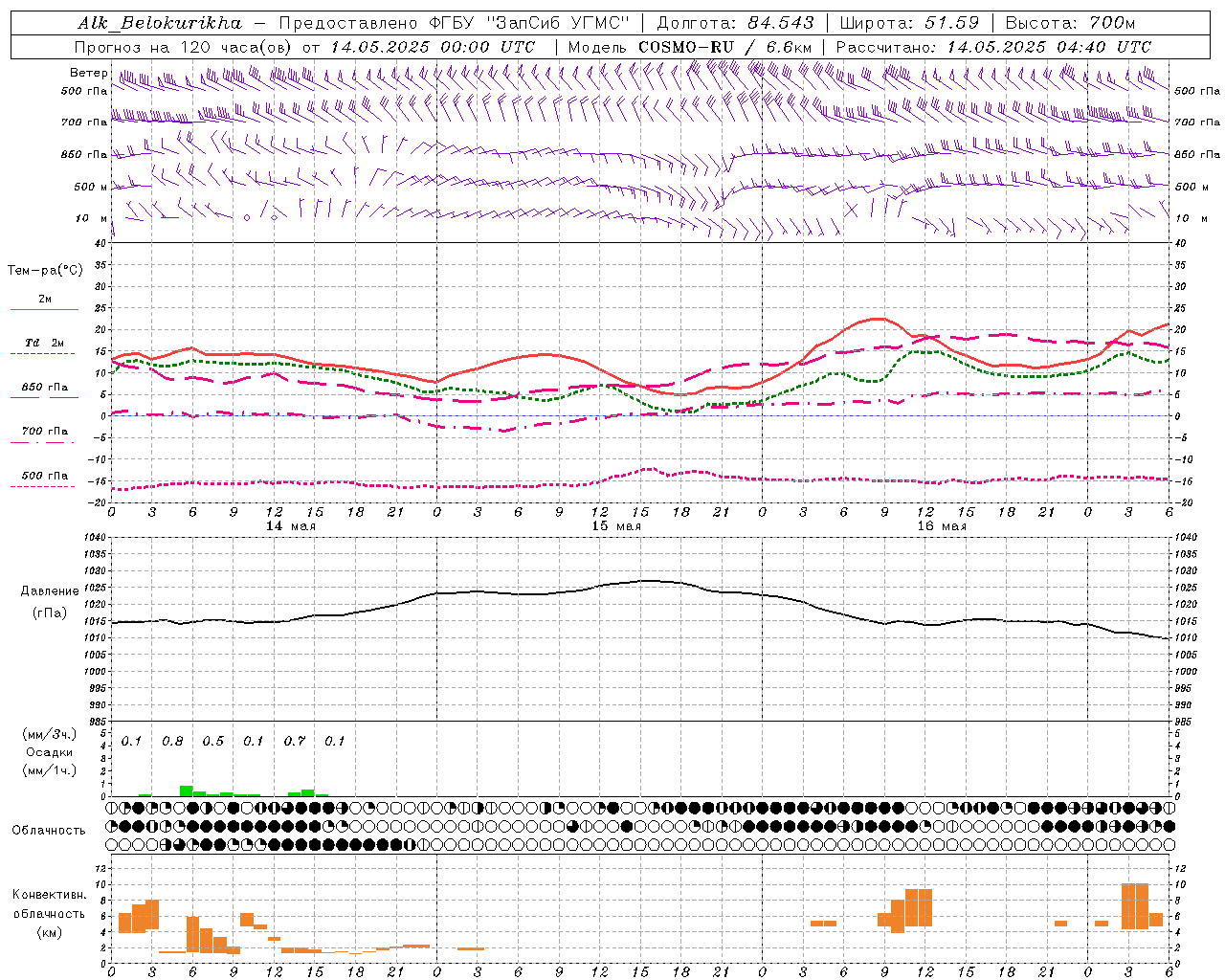Click the 'Td 2м' dew point legend entry

(45, 343)
